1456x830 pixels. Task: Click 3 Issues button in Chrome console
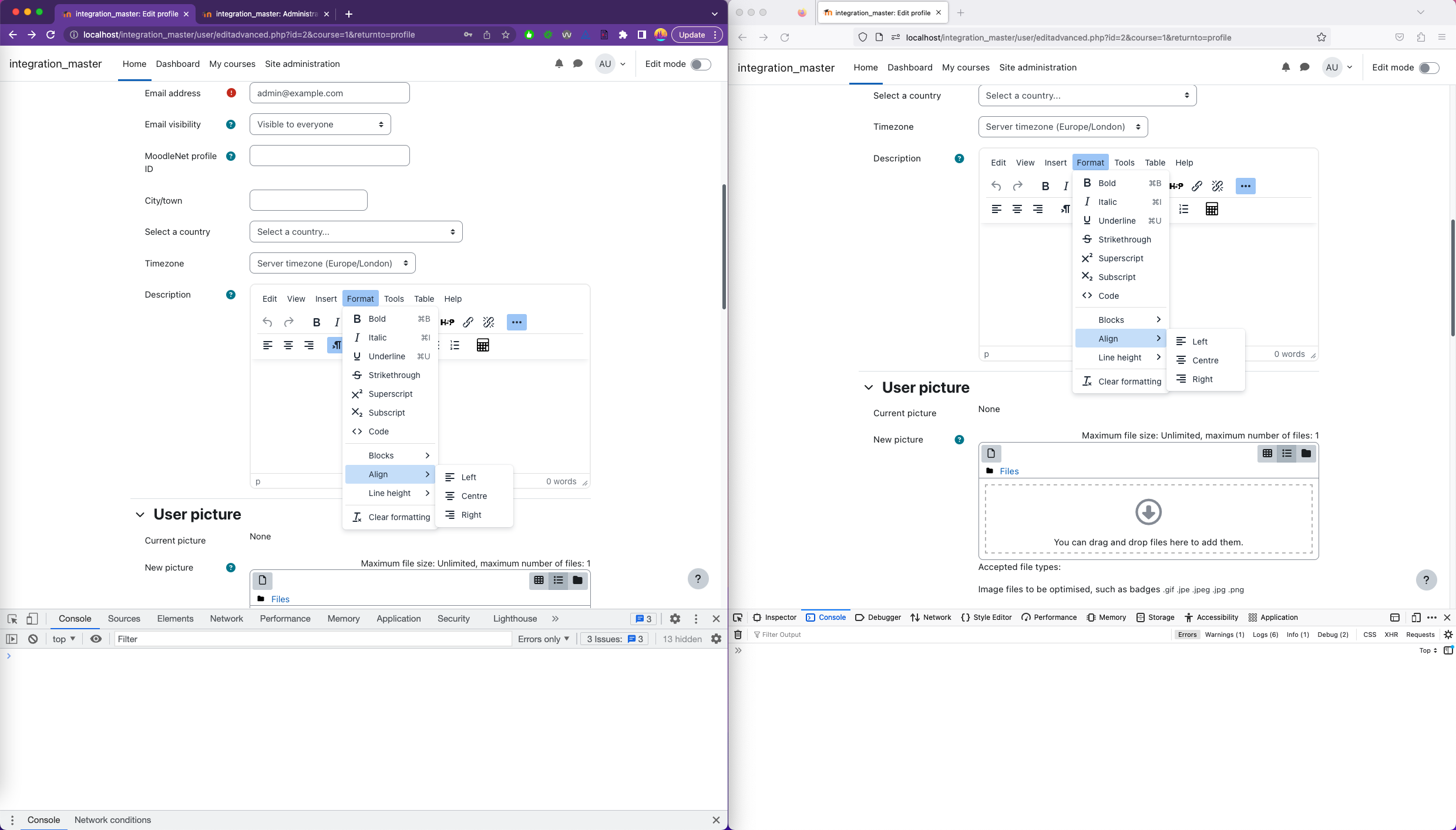tap(615, 639)
